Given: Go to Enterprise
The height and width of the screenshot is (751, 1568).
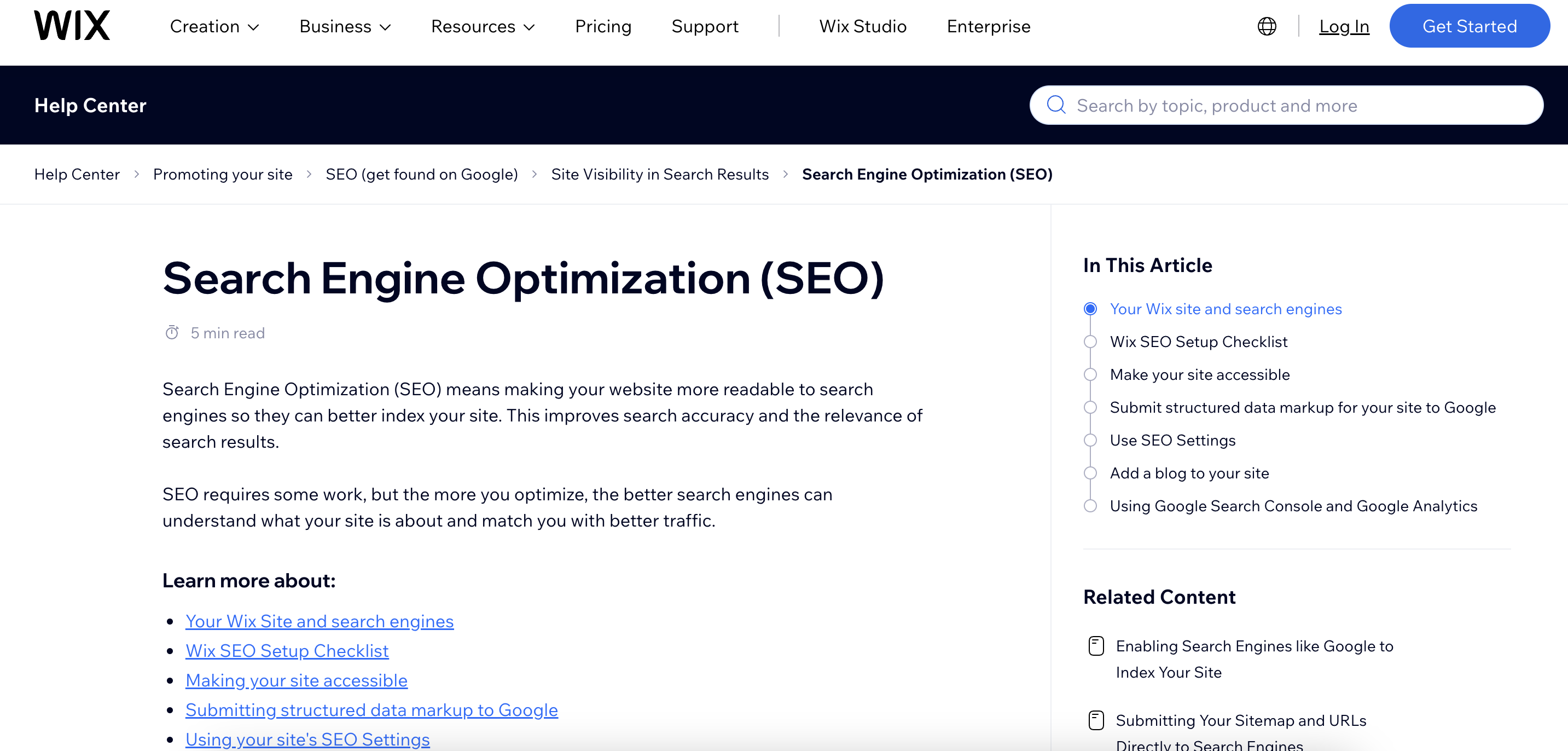Looking at the screenshot, I should point(989,26).
